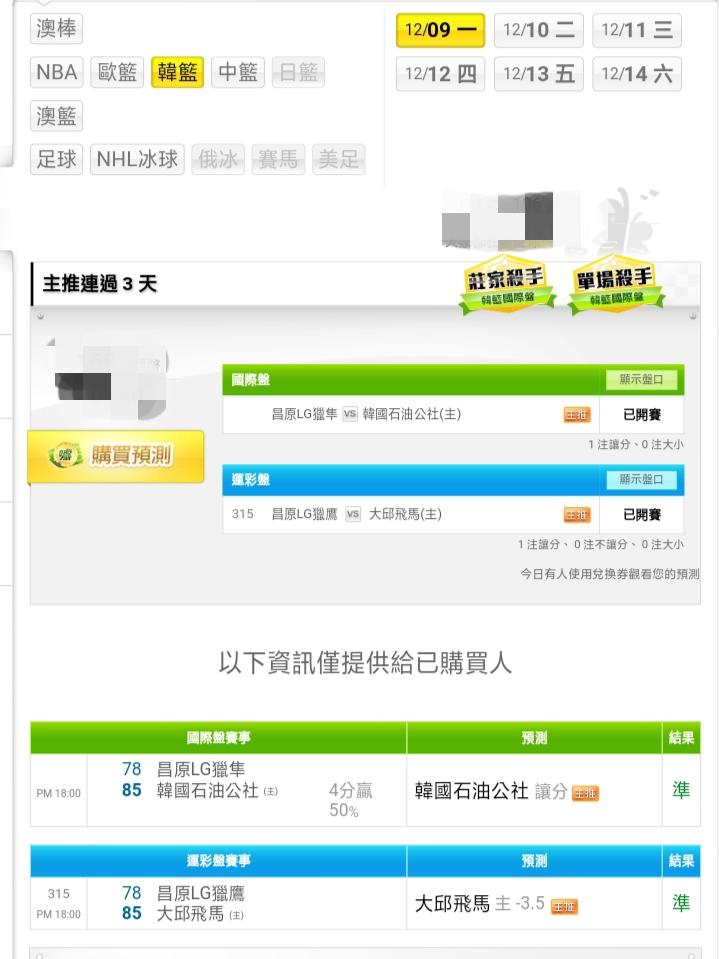Switch to the NBA category tab
The image size is (719, 959).
click(56, 72)
